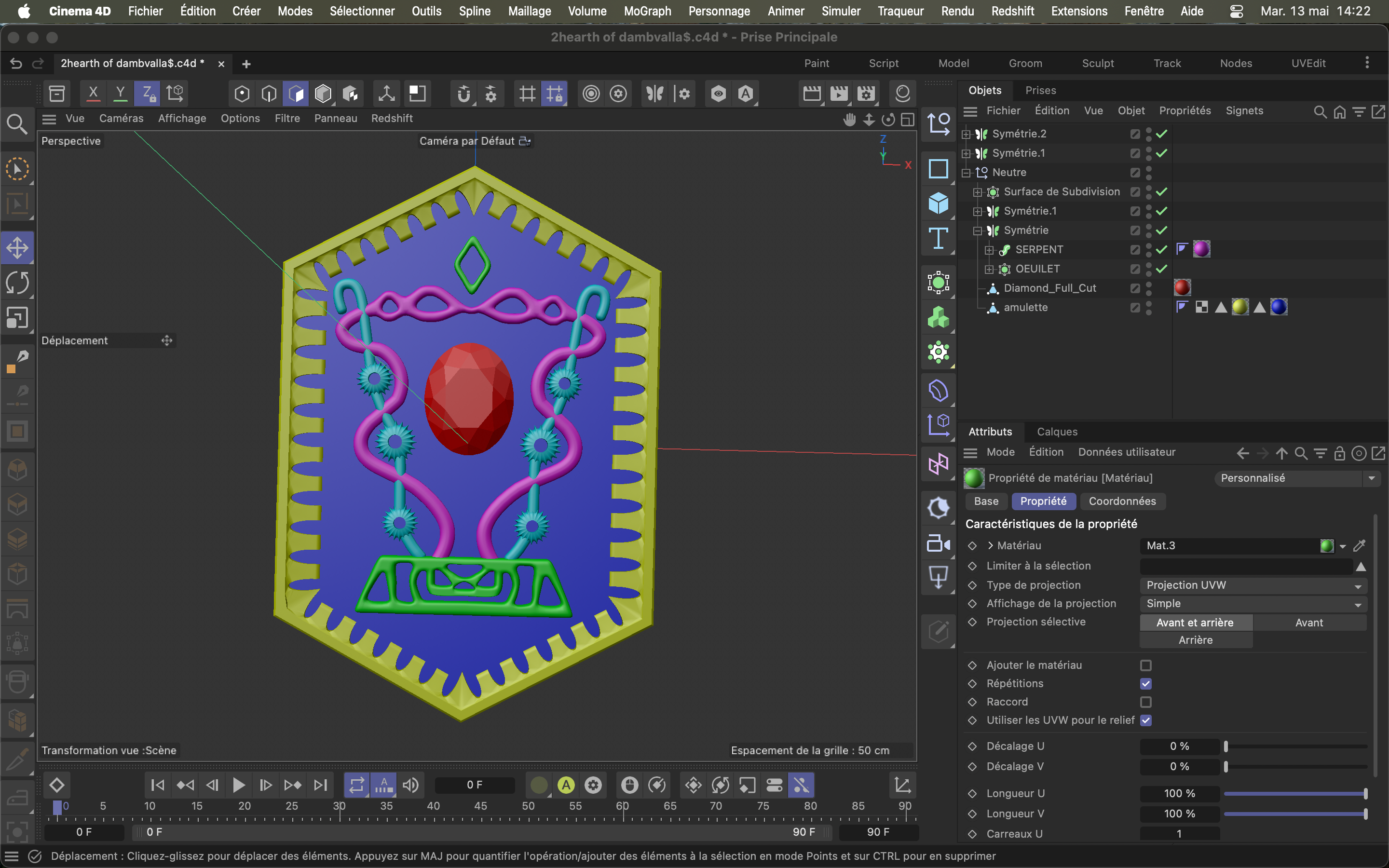Image resolution: width=1389 pixels, height=868 pixels.
Task: Disable OEUILET object green checkmark
Action: 1162,269
